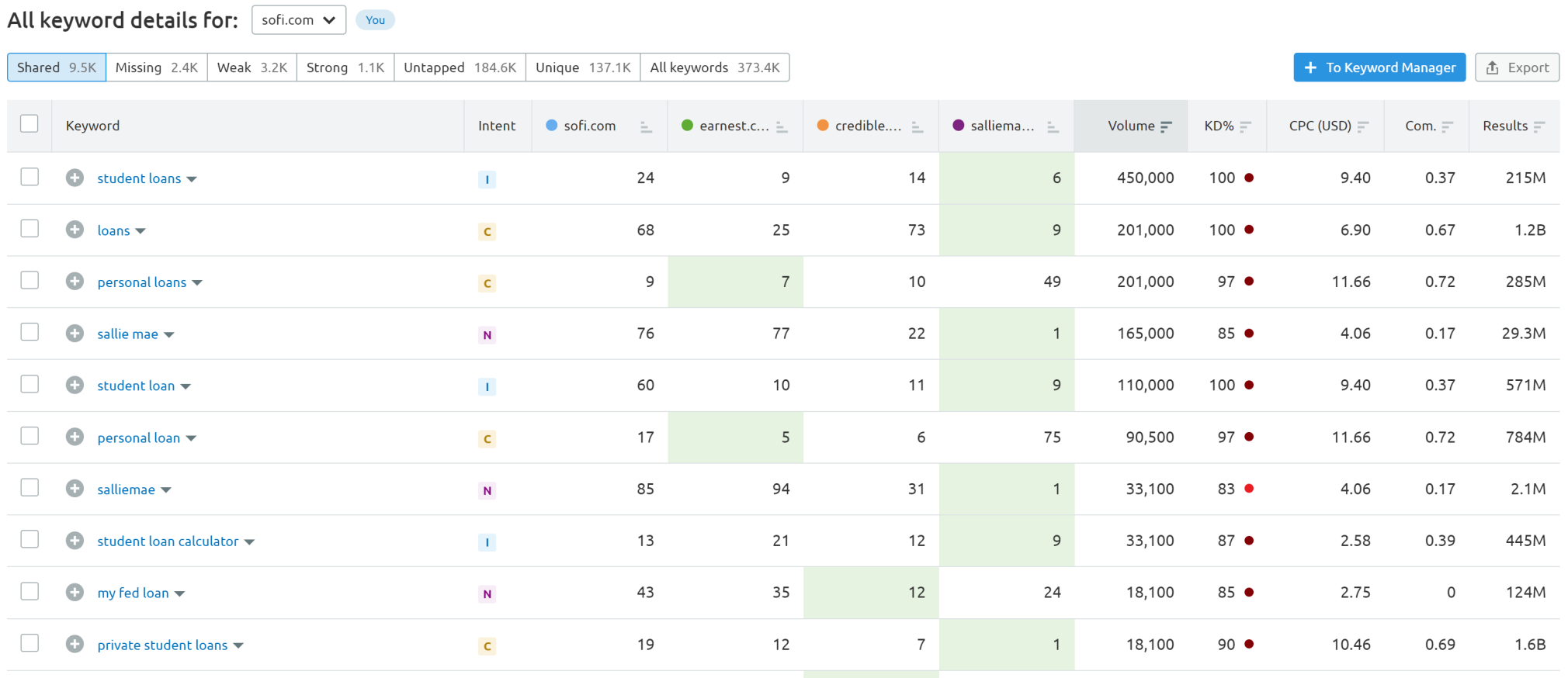Export the keyword table
The width and height of the screenshot is (1568, 678).
click(1518, 67)
